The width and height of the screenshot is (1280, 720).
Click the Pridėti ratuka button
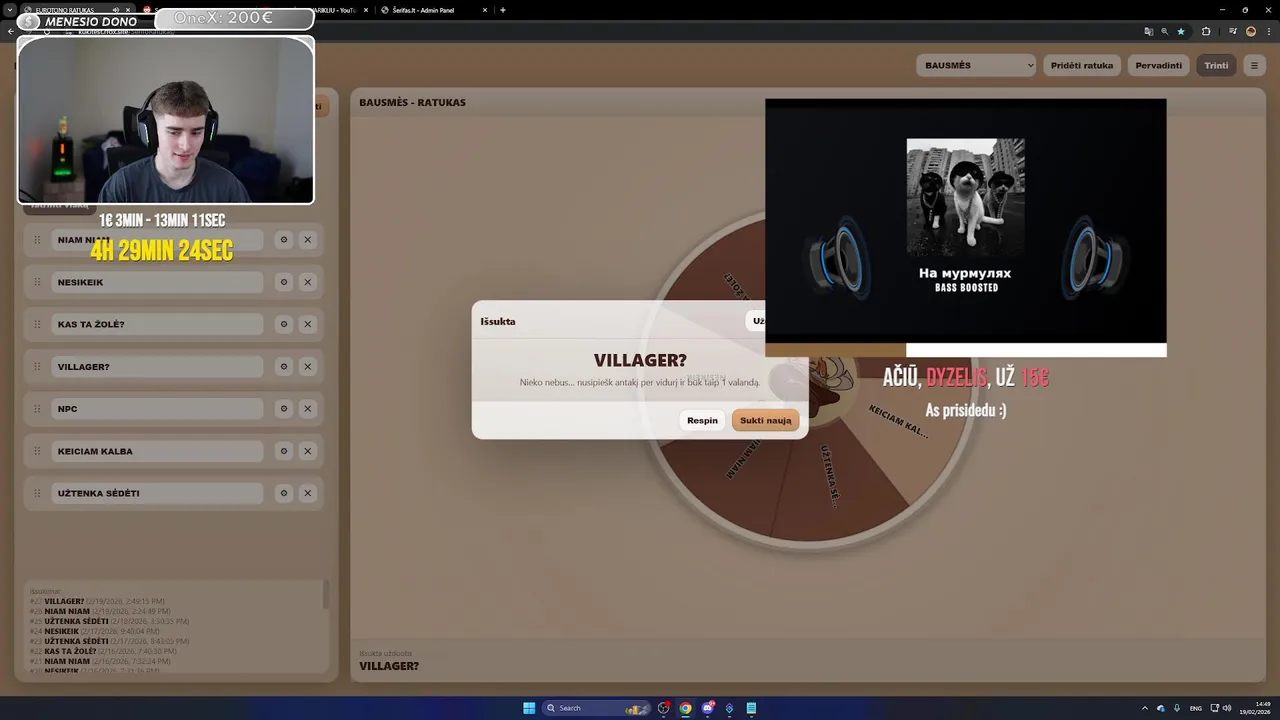pos(1082,65)
